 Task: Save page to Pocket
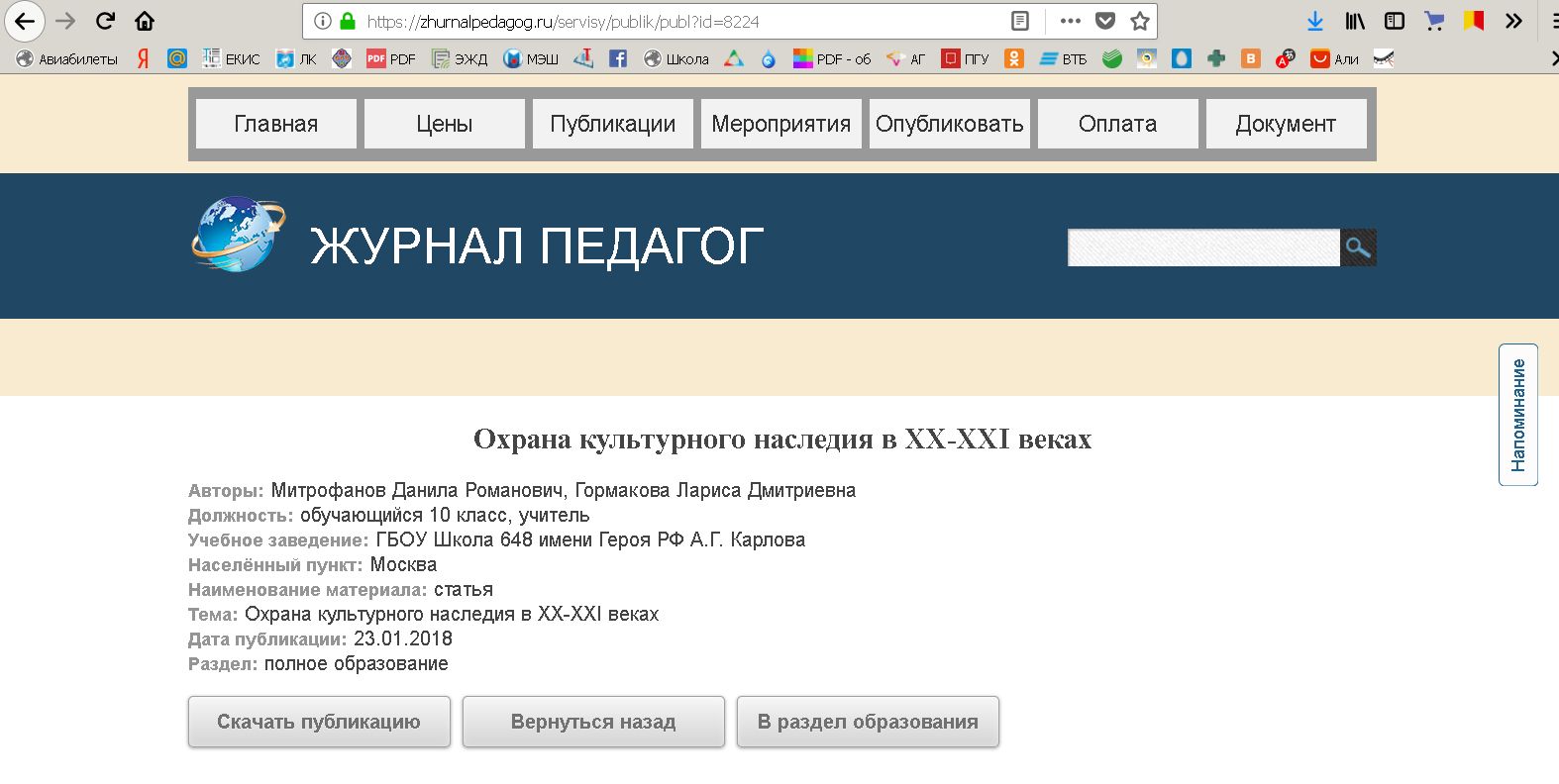coord(1105,21)
